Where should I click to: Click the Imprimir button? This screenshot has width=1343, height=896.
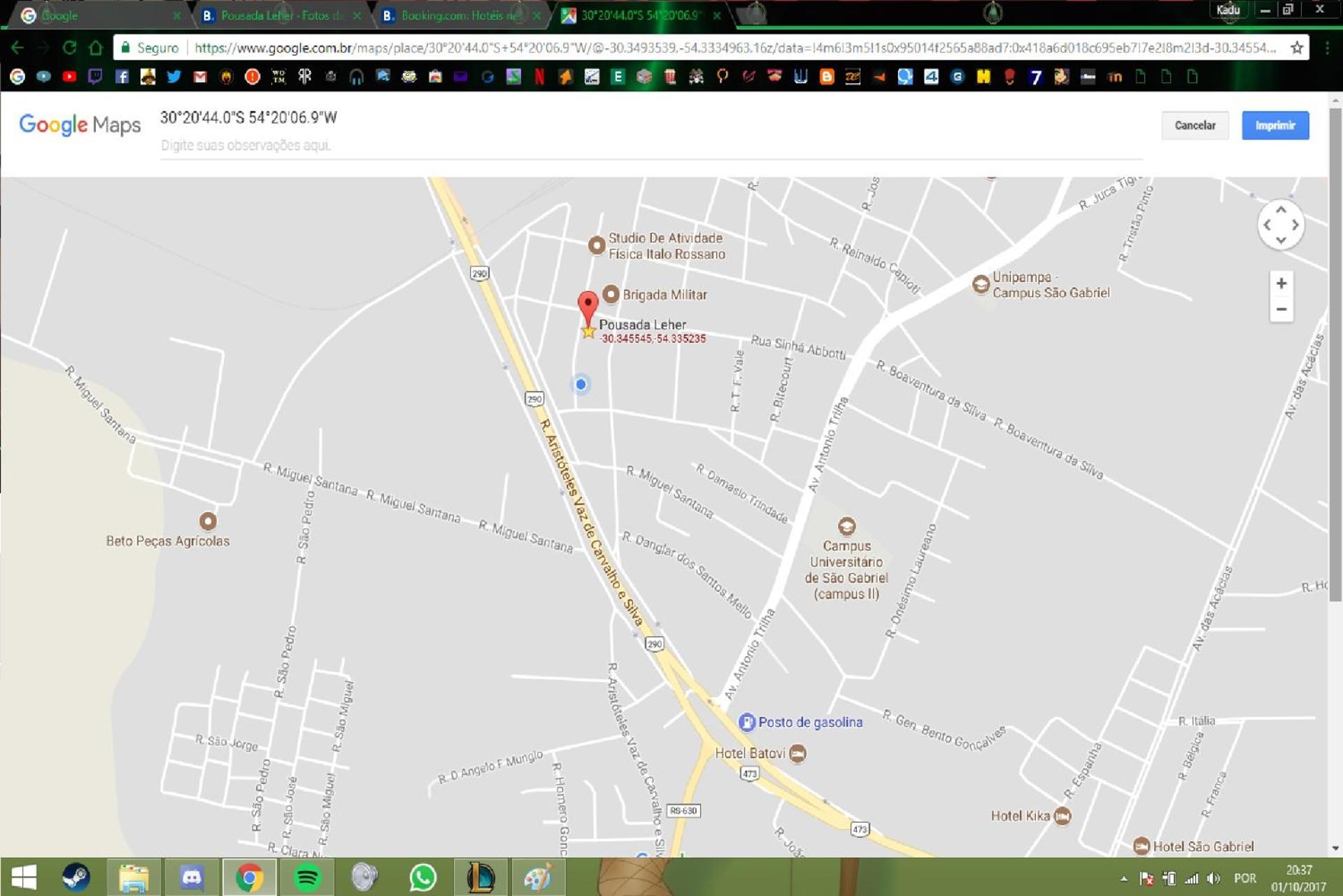[1275, 125]
